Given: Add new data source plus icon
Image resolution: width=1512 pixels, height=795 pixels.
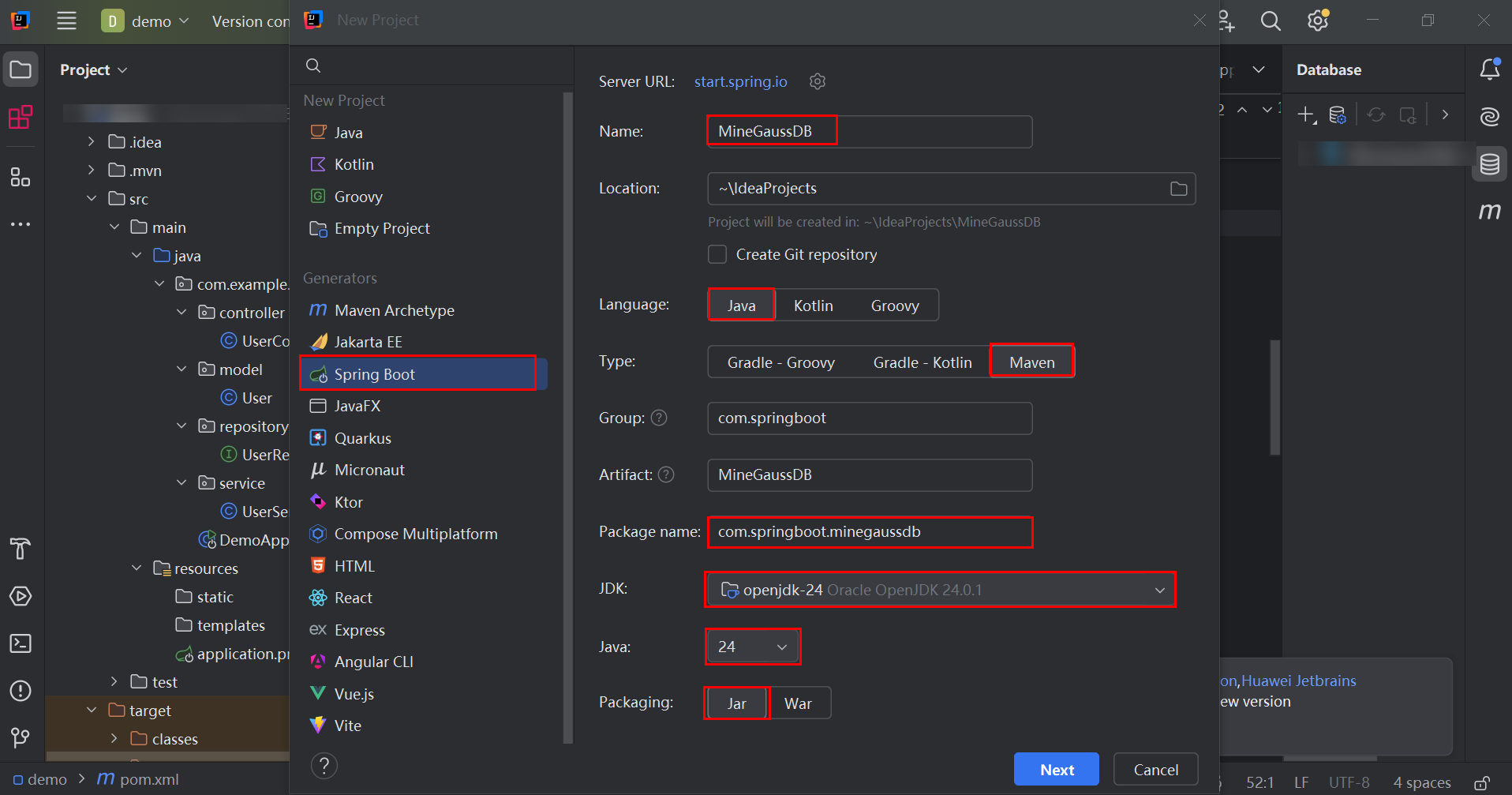Looking at the screenshot, I should [x=1307, y=114].
